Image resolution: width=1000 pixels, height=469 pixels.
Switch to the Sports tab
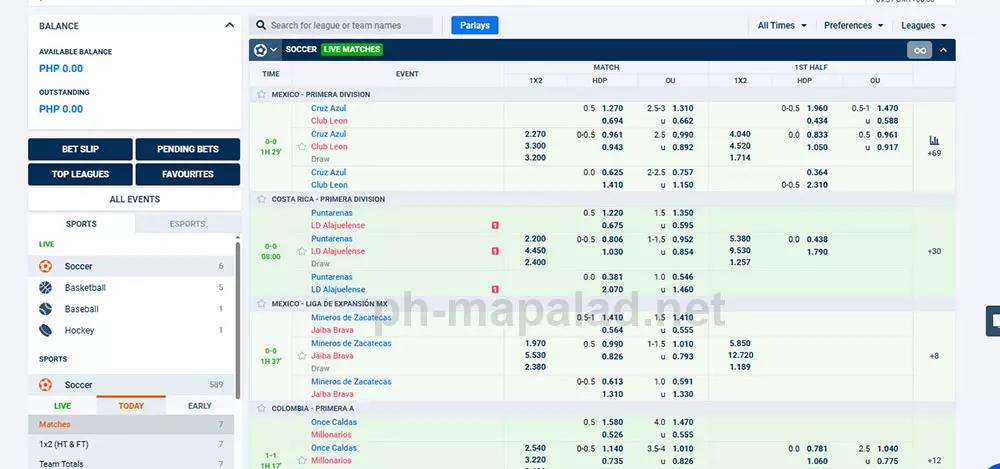tap(82, 224)
